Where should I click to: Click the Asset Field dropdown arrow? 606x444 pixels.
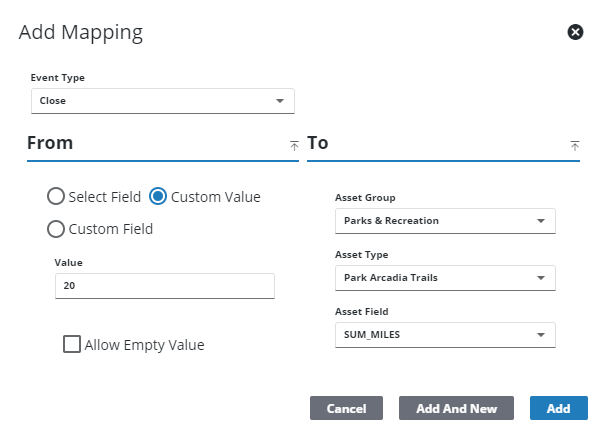[x=541, y=335]
